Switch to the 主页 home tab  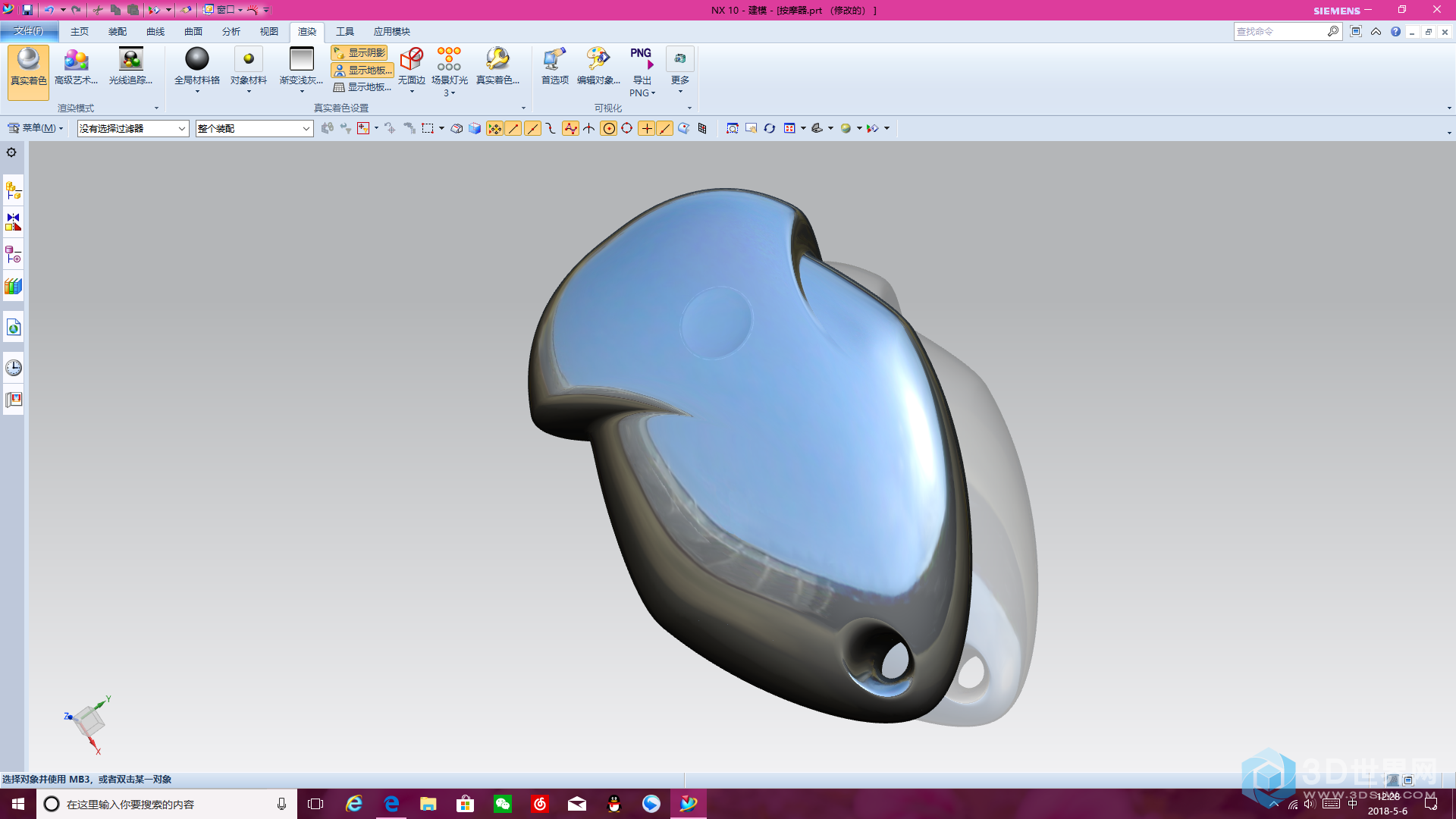[x=79, y=31]
